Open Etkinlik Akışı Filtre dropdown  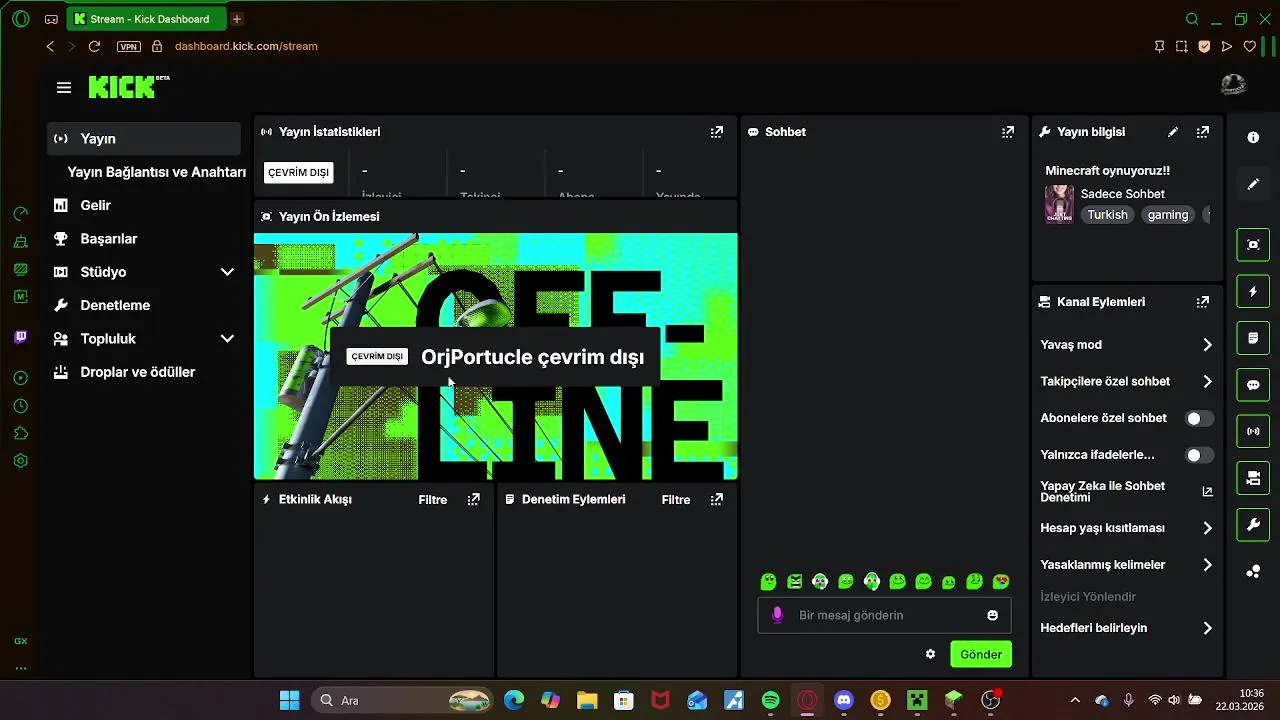pos(433,500)
